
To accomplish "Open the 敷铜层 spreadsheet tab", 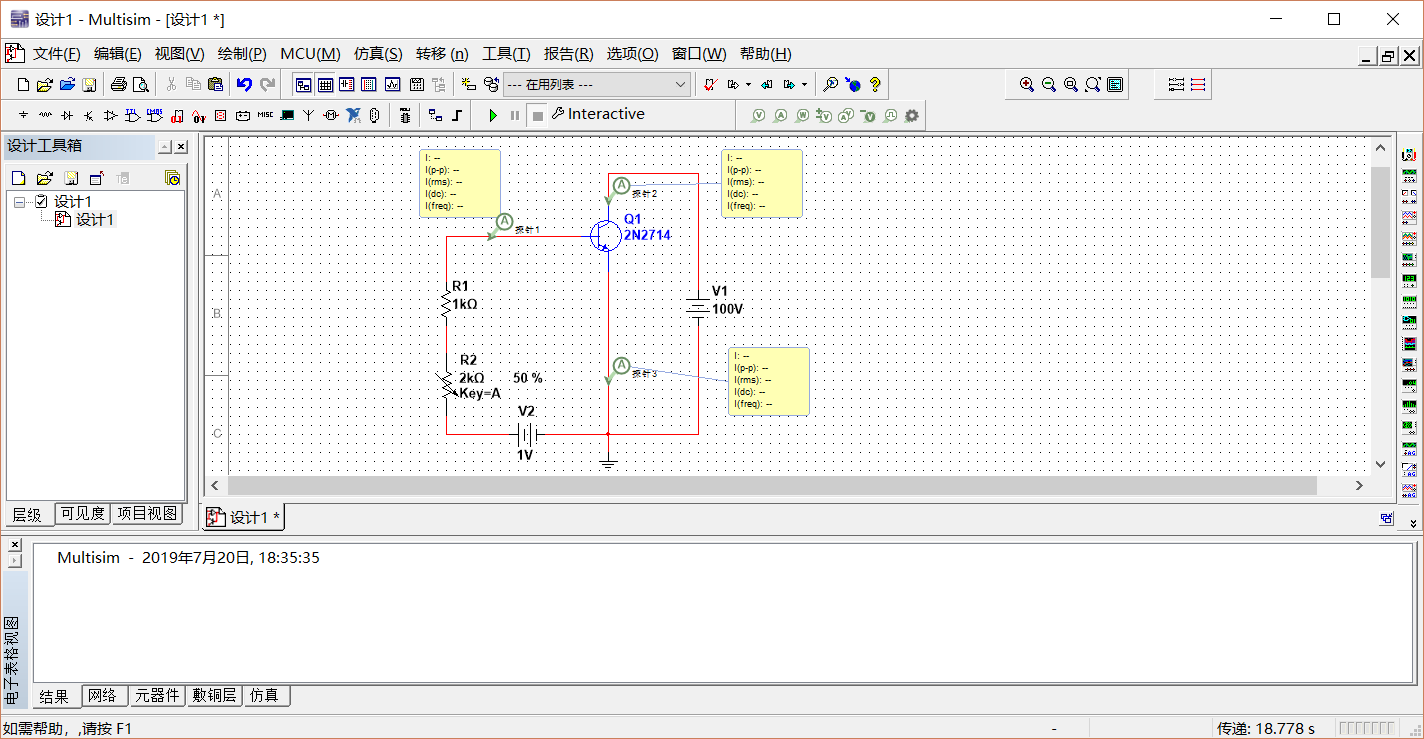I will tap(215, 696).
